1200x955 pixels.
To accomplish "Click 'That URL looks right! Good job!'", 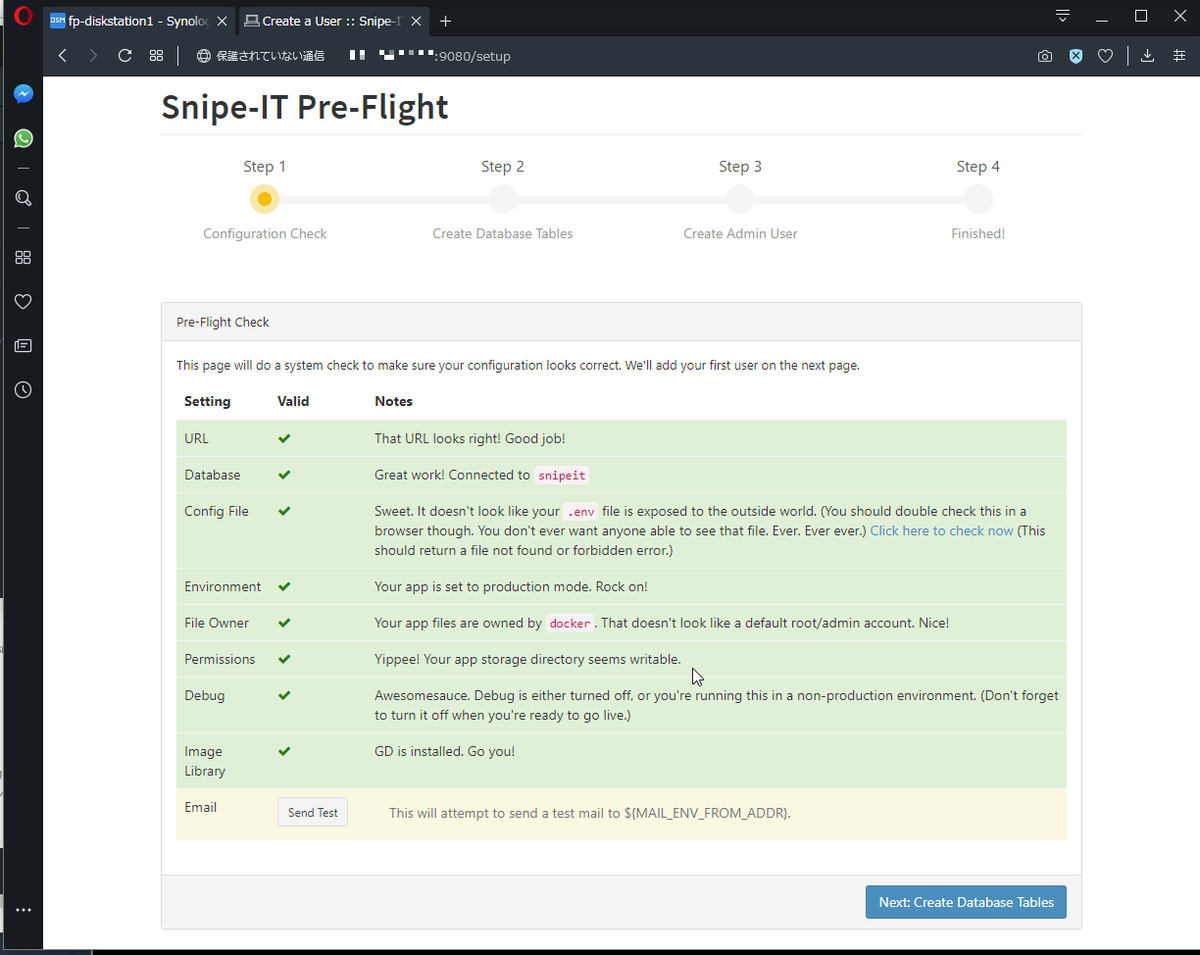I will click(470, 439).
